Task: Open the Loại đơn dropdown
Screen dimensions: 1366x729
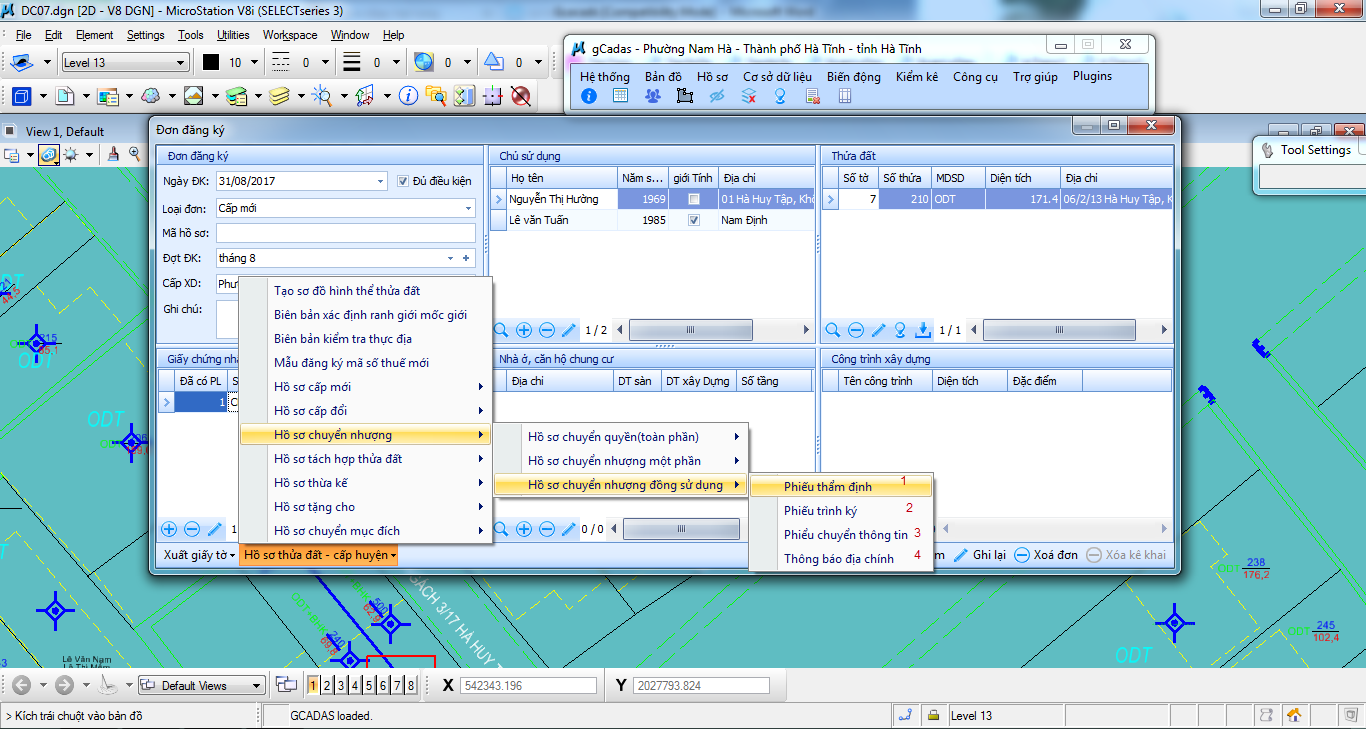Action: (x=468, y=208)
